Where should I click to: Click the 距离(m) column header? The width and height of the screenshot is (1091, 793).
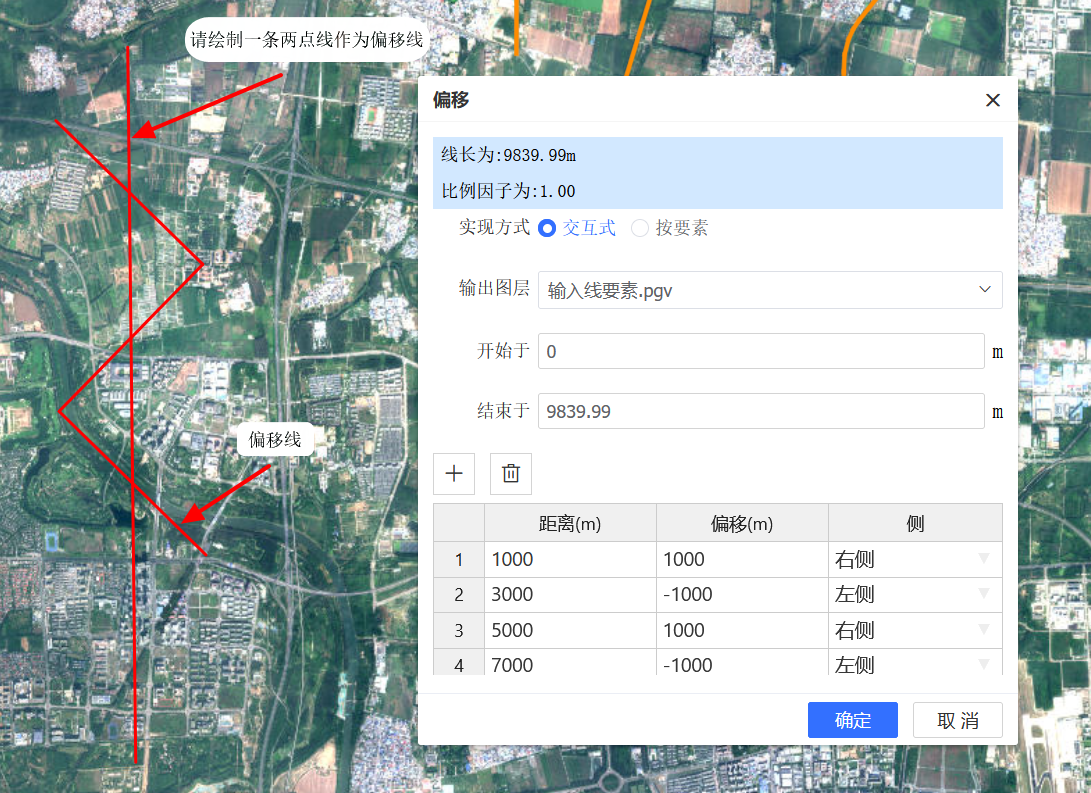pyautogui.click(x=570, y=523)
